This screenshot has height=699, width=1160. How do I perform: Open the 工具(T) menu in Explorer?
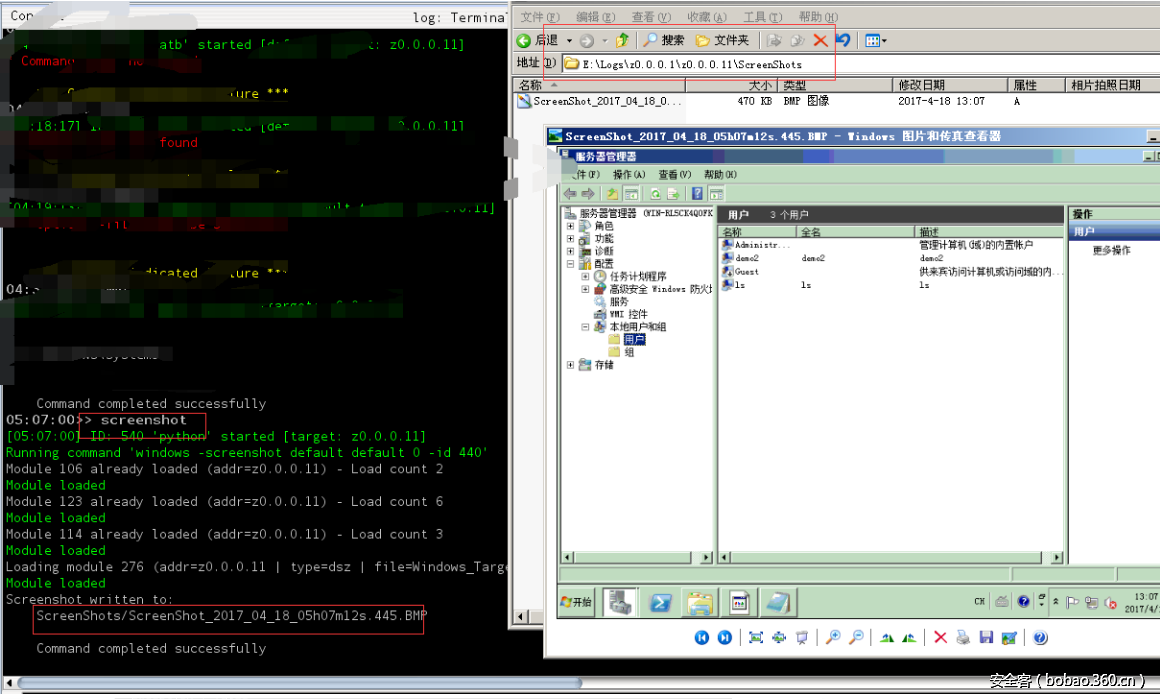click(761, 17)
